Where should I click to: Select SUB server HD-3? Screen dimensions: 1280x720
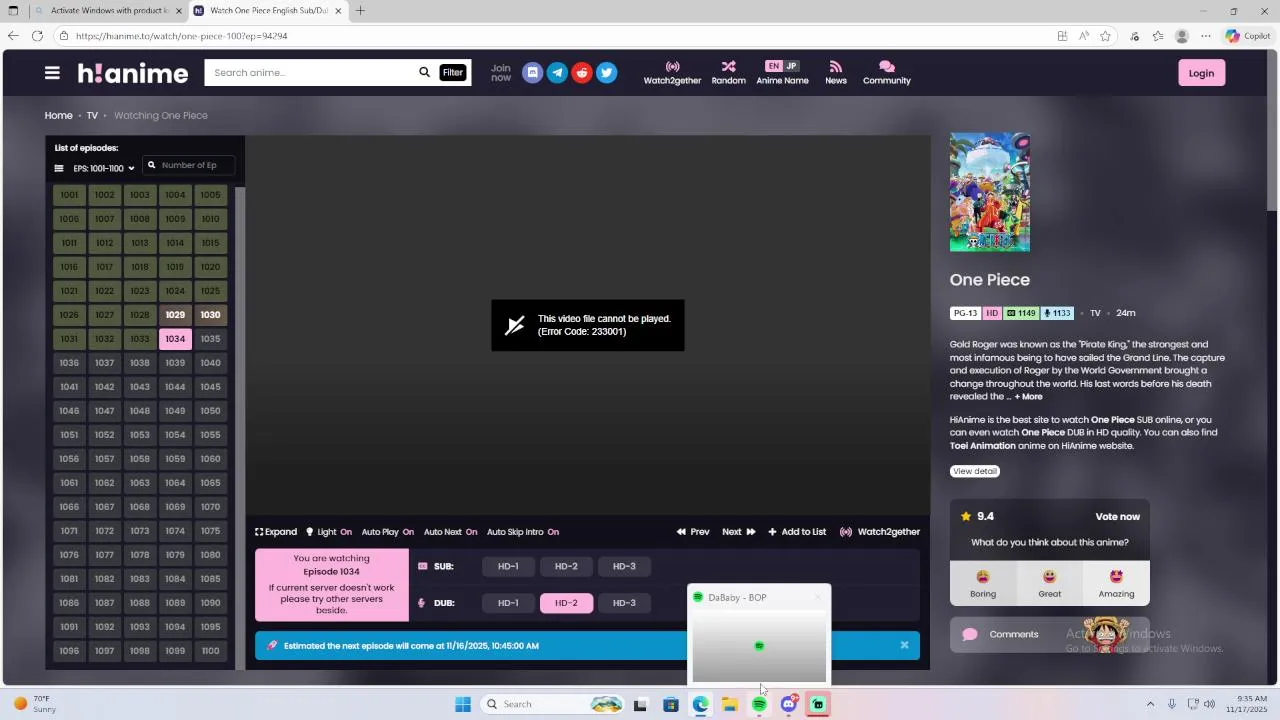[x=624, y=566]
